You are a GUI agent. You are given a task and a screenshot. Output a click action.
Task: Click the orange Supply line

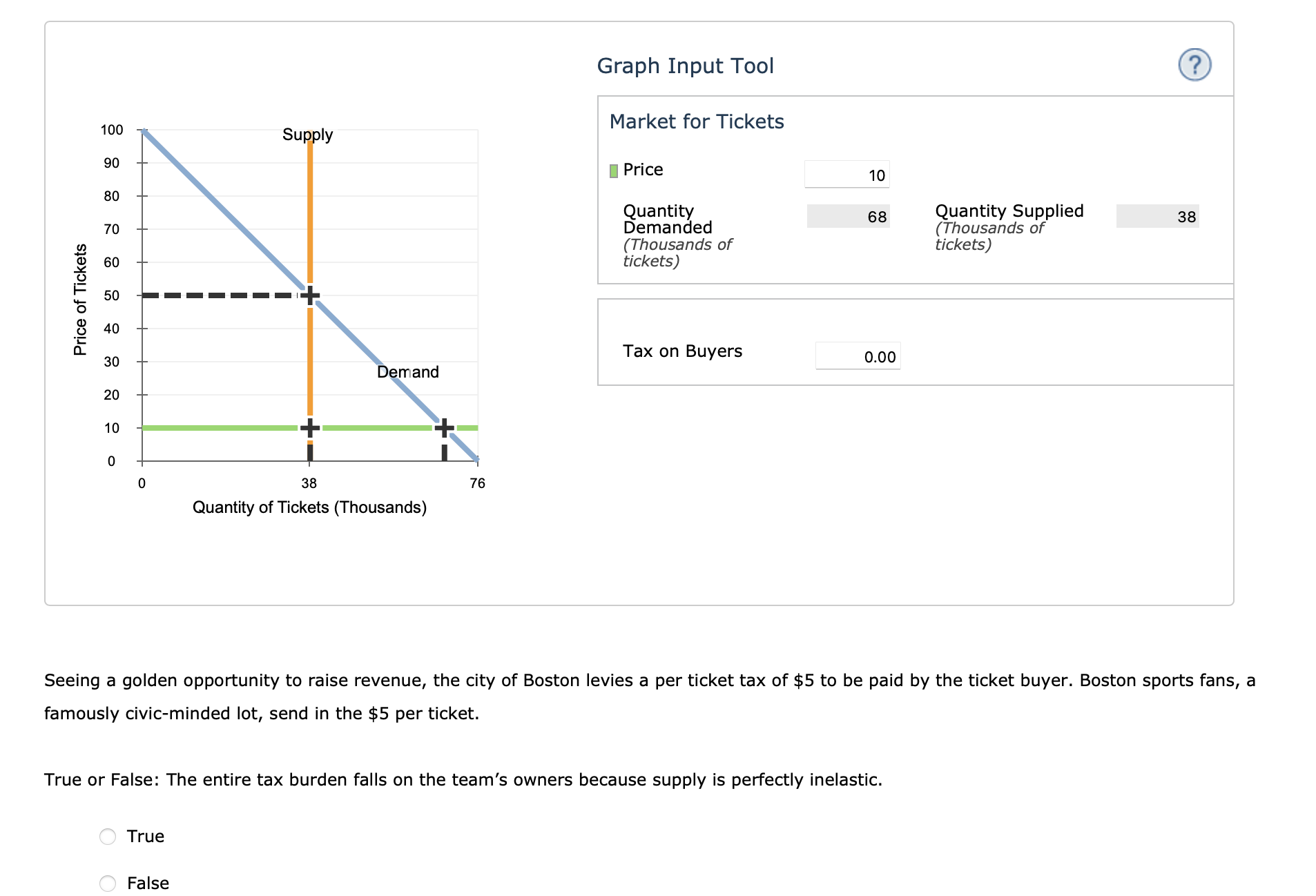310,207
